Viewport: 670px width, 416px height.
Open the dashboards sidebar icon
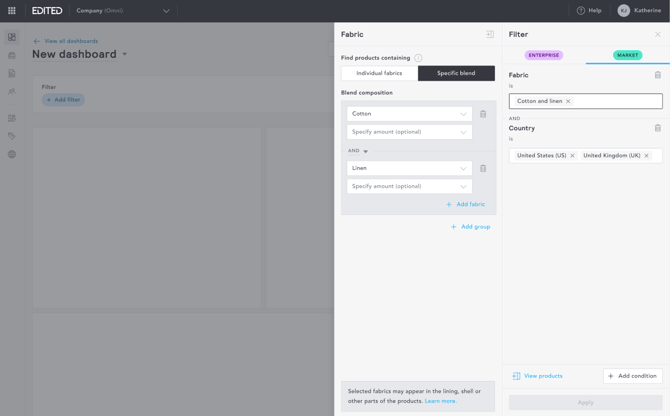(12, 37)
